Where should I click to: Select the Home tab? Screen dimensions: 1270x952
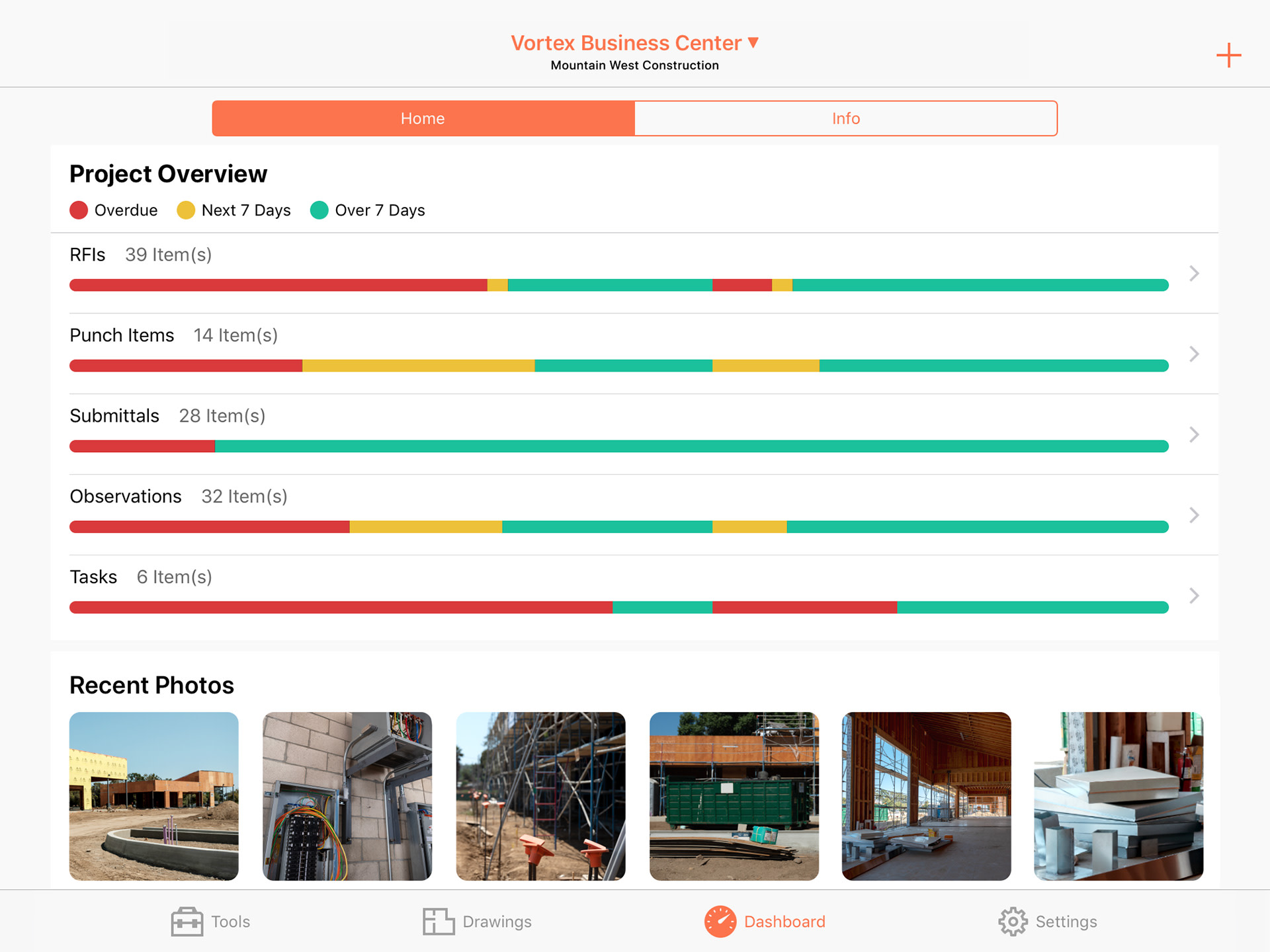click(423, 118)
